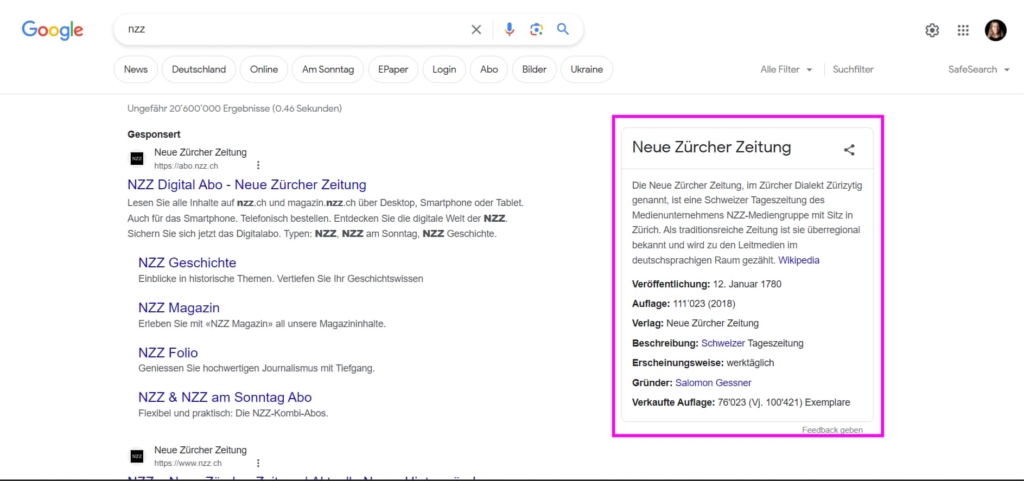Image resolution: width=1024 pixels, height=481 pixels.
Task: Open the NZZ Magazin sitelink
Action: 179,307
